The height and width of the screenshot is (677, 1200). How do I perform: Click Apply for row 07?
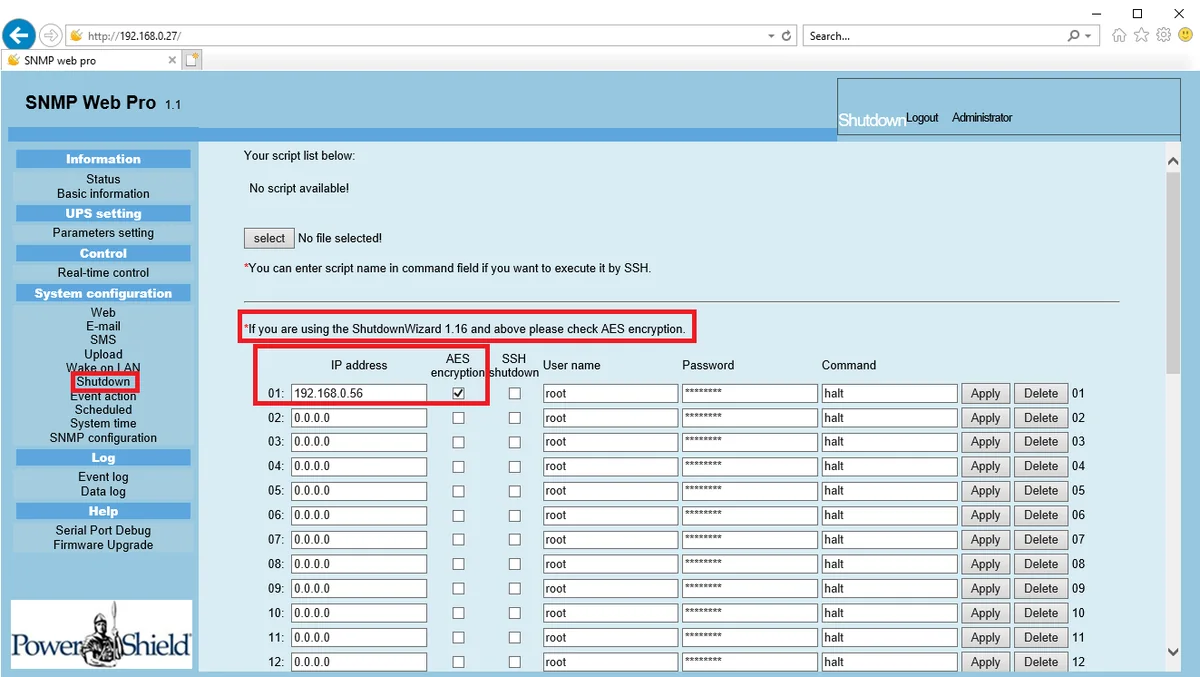(x=985, y=540)
